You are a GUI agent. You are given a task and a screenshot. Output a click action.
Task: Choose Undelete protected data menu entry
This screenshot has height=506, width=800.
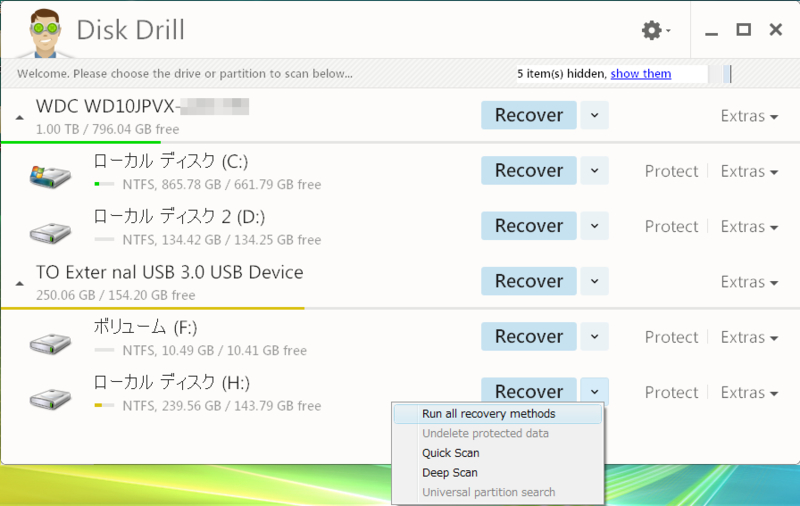498,434
